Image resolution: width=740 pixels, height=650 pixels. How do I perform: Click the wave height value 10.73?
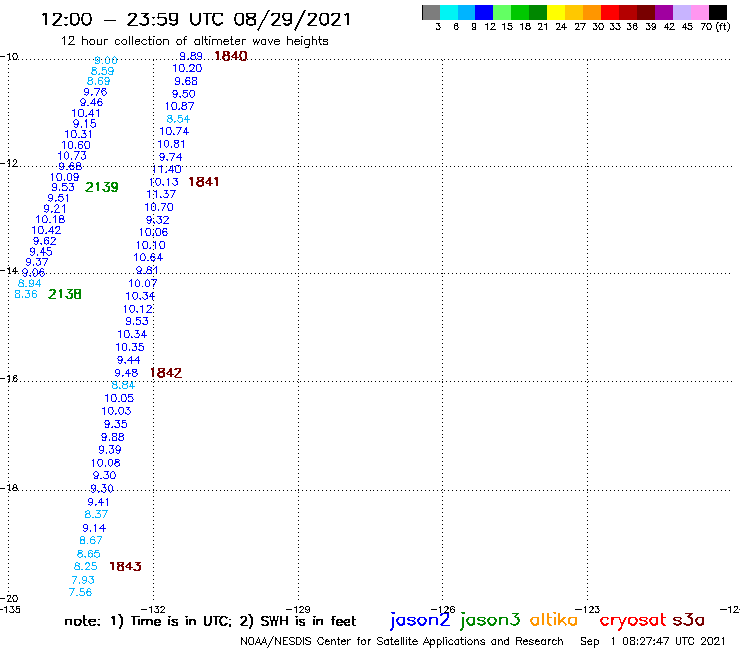click(x=72, y=156)
